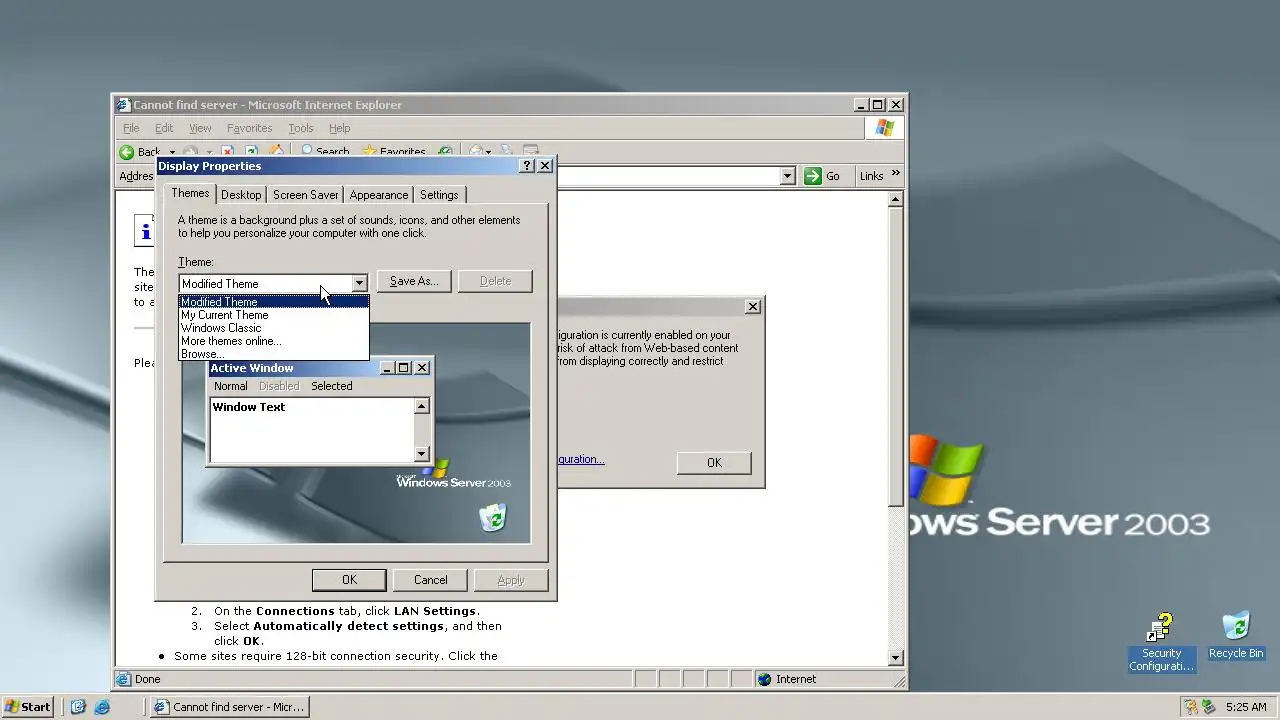Choose My Current Theme from the list
This screenshot has width=1280, height=720.
[274, 315]
